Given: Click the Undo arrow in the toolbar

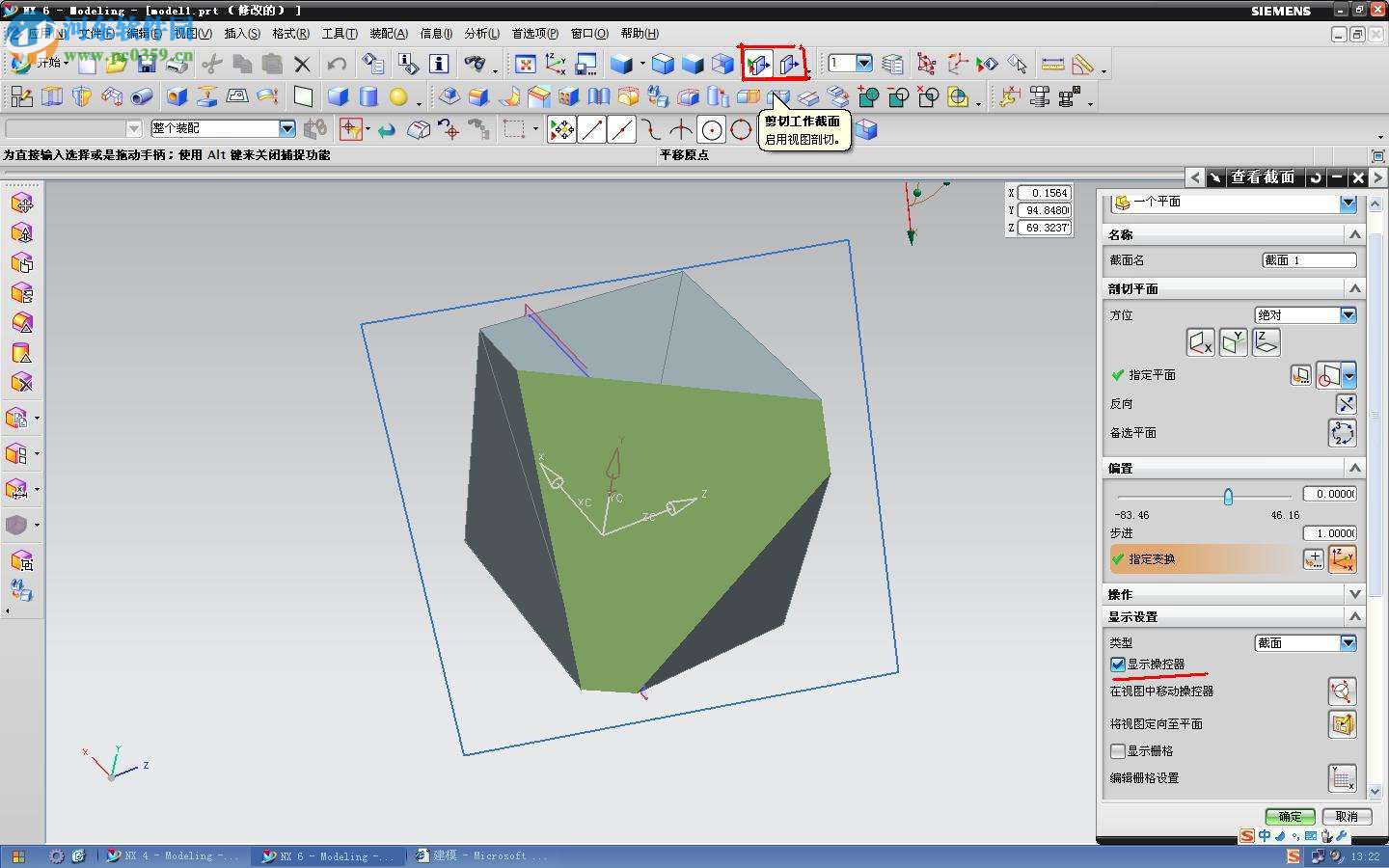Looking at the screenshot, I should click(336, 65).
